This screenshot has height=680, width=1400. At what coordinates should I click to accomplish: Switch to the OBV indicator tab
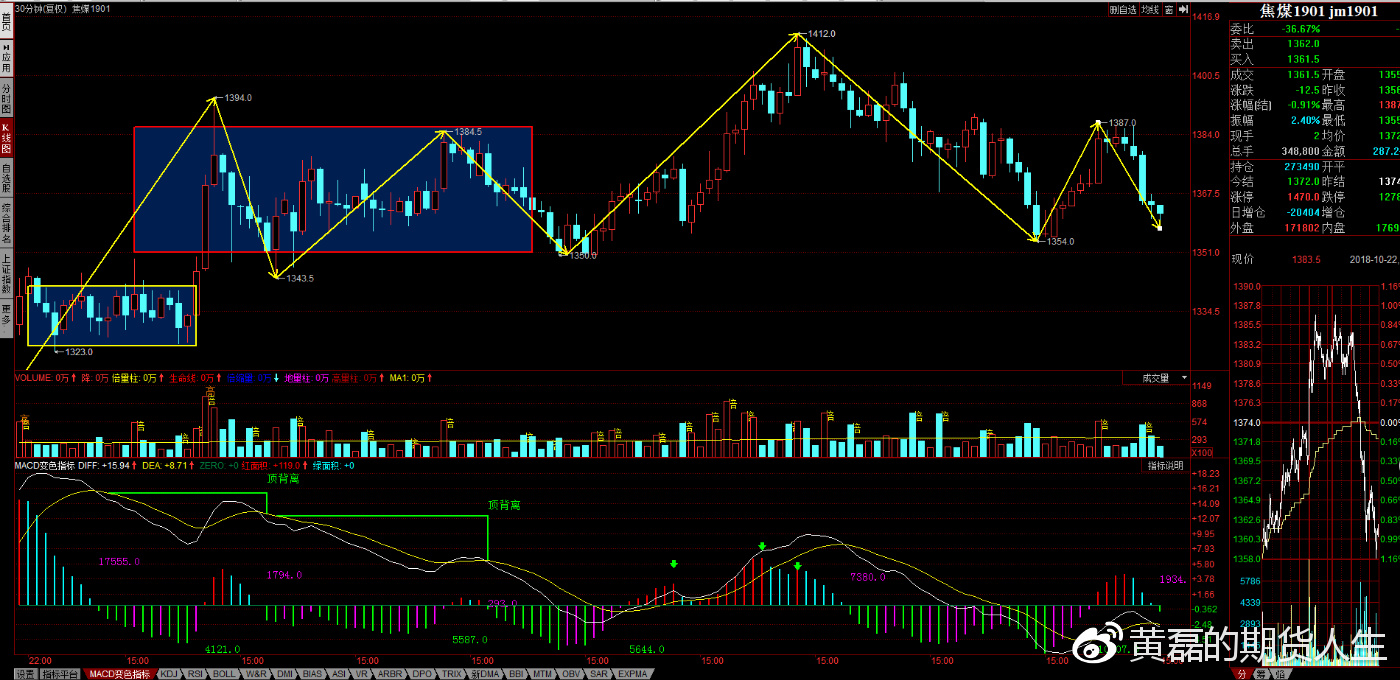571,674
